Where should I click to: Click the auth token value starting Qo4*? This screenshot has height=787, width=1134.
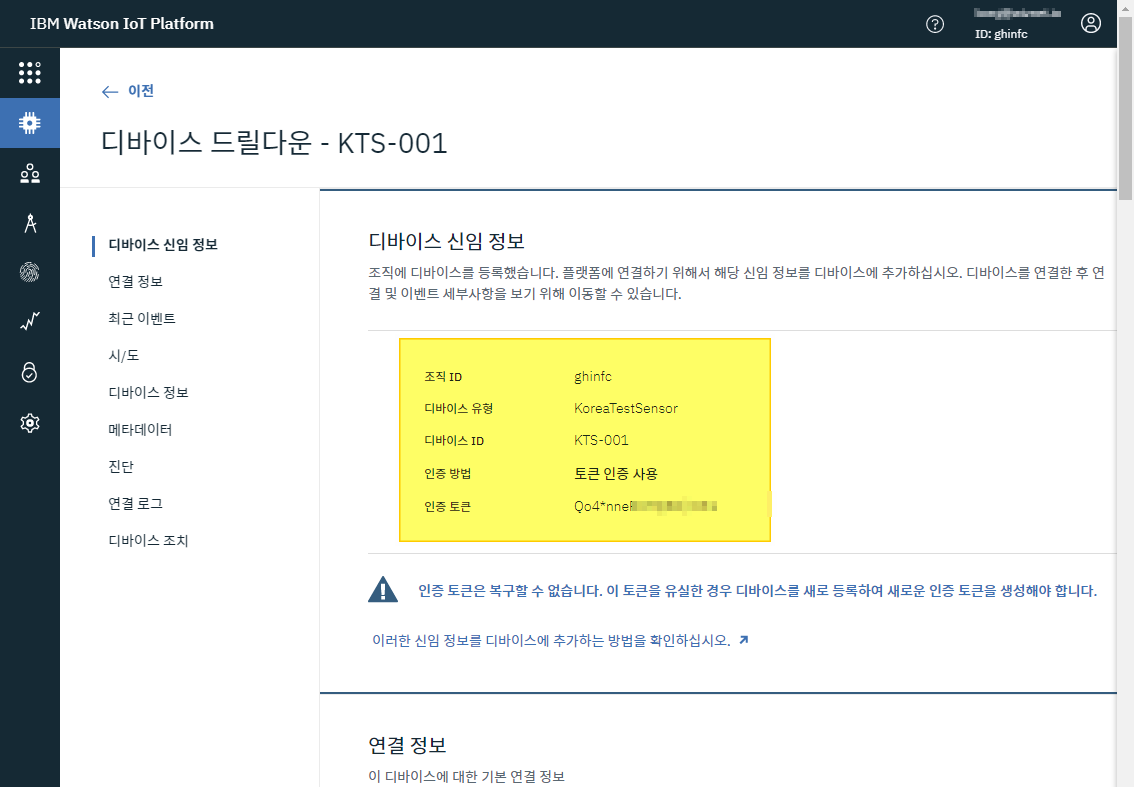pyautogui.click(x=645, y=506)
